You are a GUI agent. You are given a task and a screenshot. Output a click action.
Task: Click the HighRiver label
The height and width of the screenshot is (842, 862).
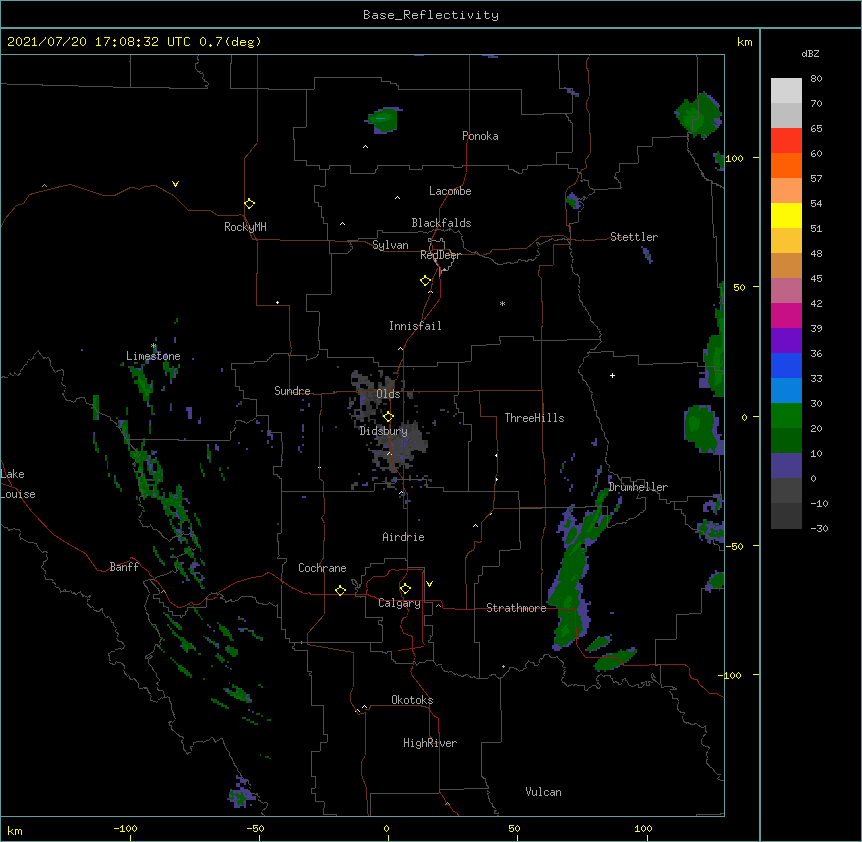tap(430, 743)
